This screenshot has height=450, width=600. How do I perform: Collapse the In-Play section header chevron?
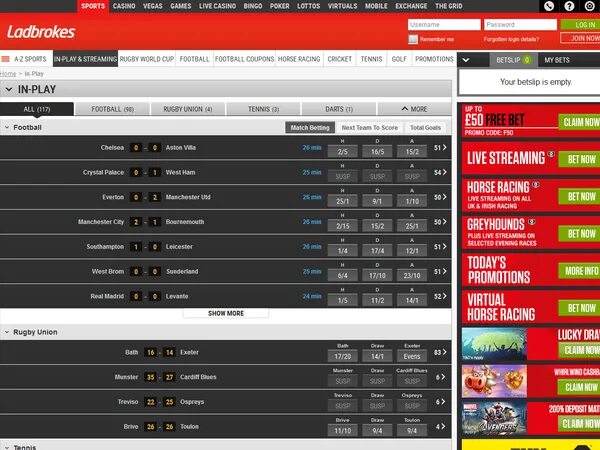(9, 89)
